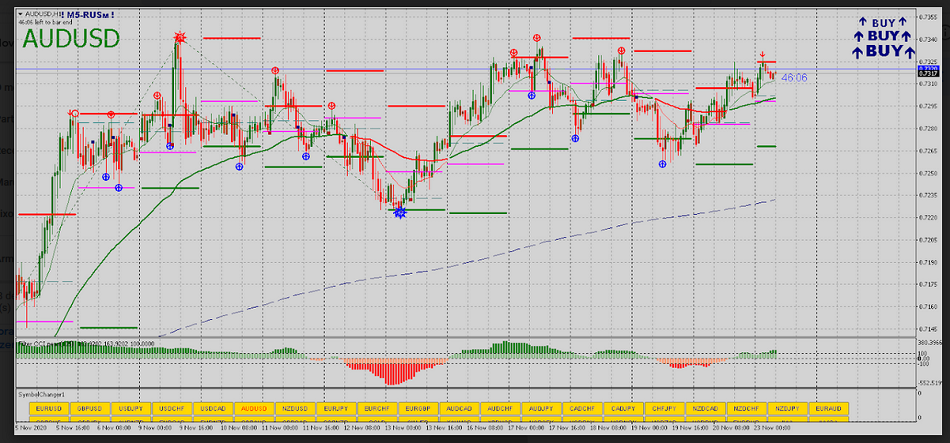Image resolution: width=950 pixels, height=443 pixels.
Task: Select the USDJPY symbol button
Action: (131, 409)
